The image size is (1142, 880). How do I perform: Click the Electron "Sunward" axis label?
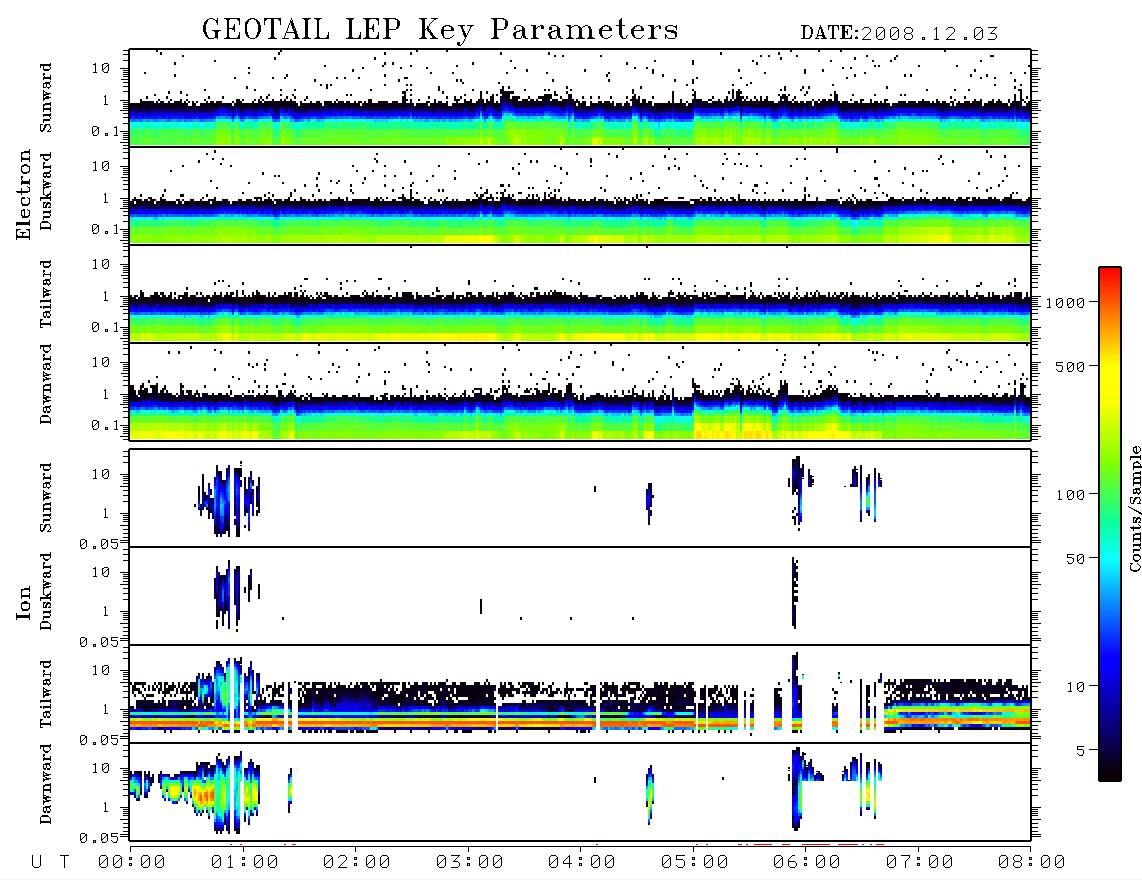click(46, 98)
